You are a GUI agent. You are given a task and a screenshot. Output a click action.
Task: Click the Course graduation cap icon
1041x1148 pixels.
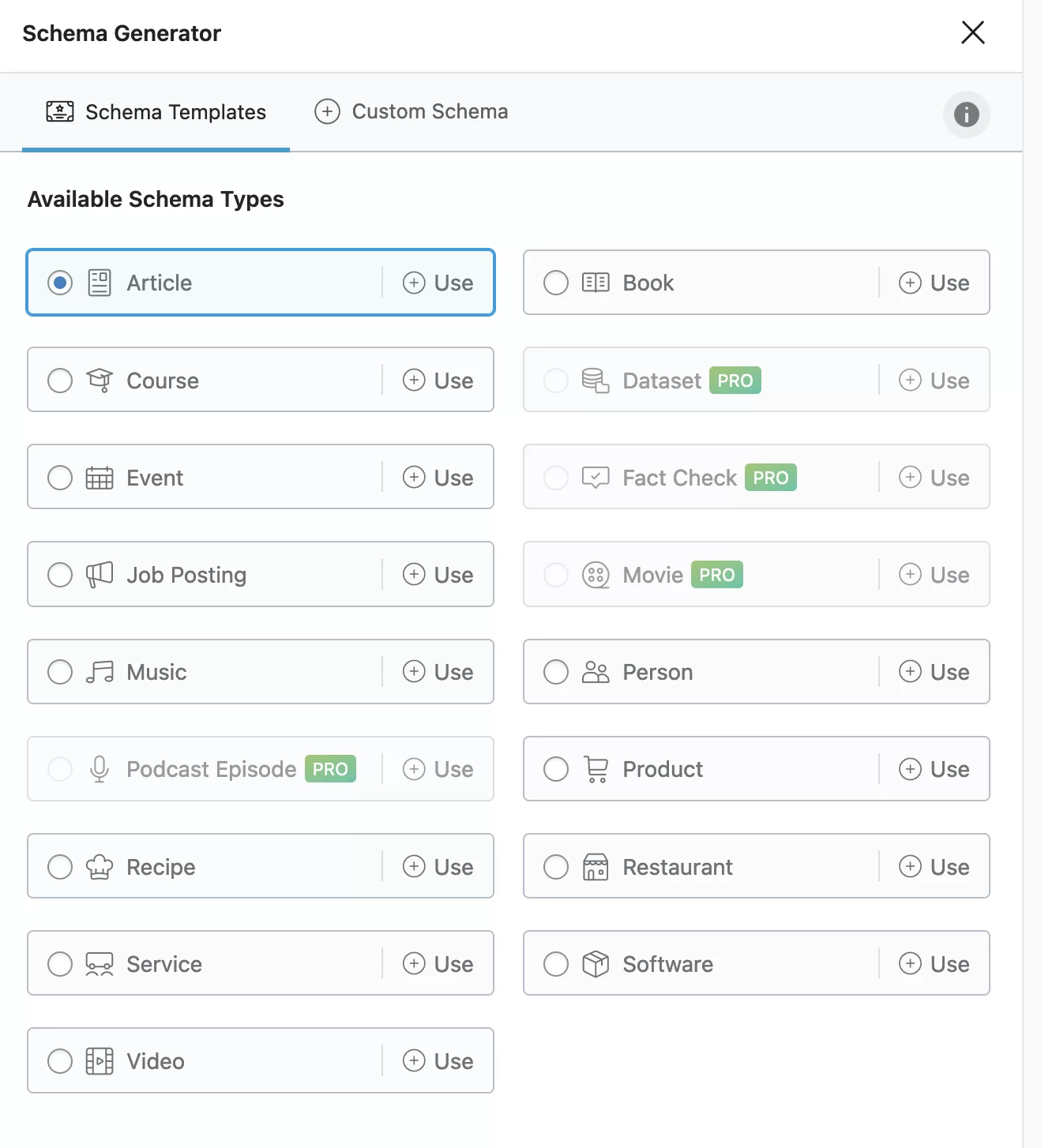tap(100, 381)
